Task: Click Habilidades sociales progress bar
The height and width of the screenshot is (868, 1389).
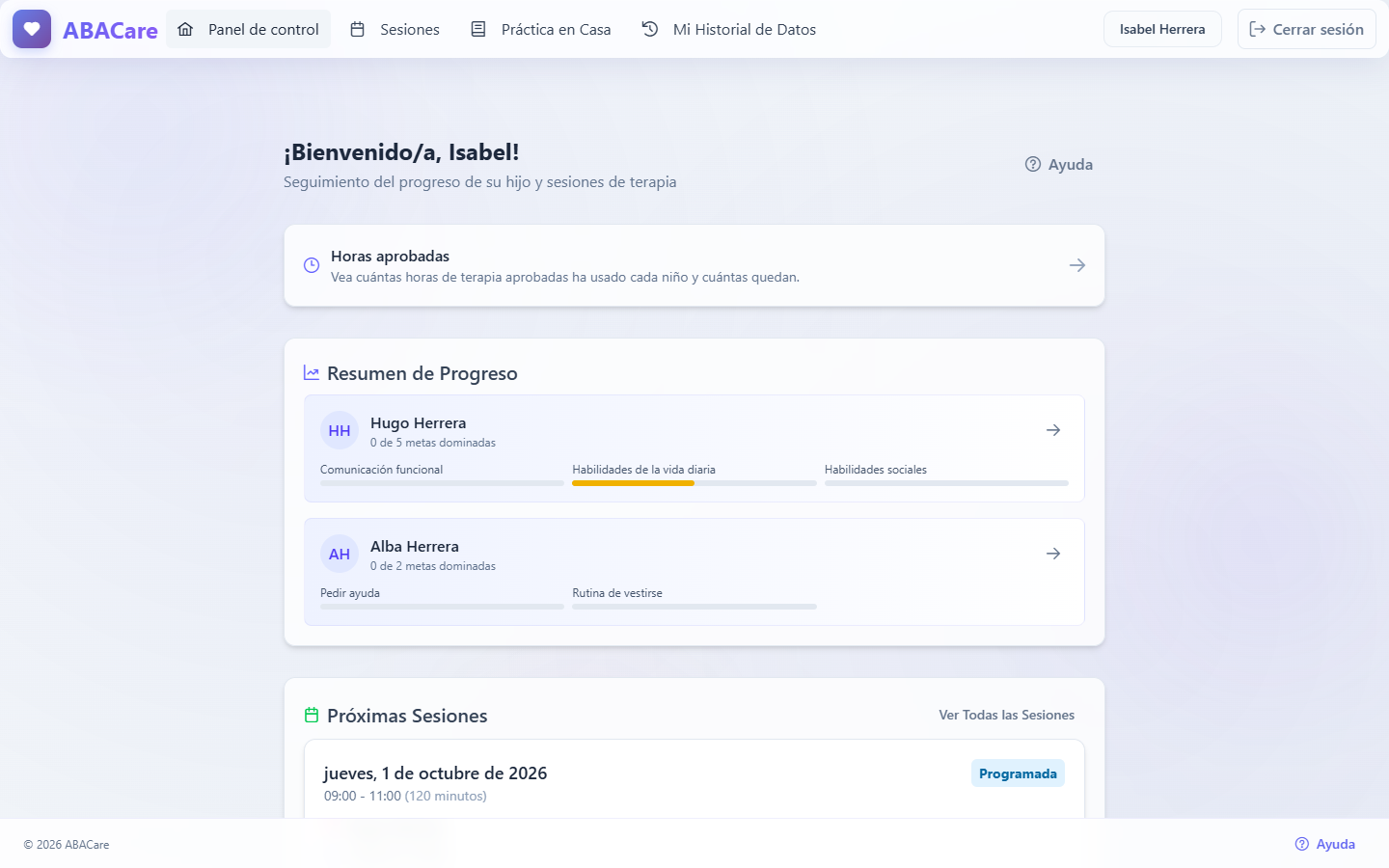Action: (x=946, y=483)
